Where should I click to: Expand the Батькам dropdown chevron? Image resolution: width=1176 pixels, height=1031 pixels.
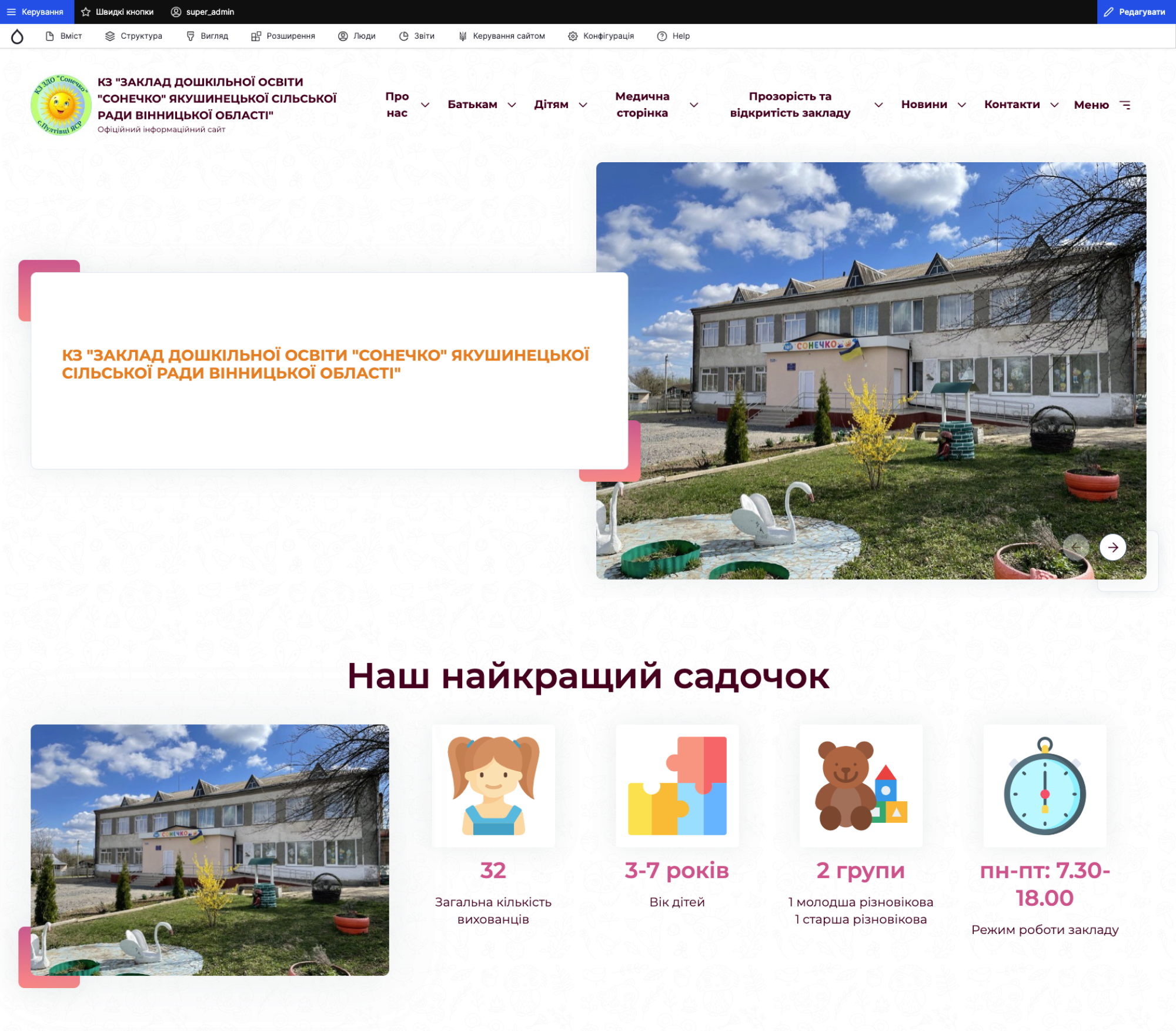512,105
